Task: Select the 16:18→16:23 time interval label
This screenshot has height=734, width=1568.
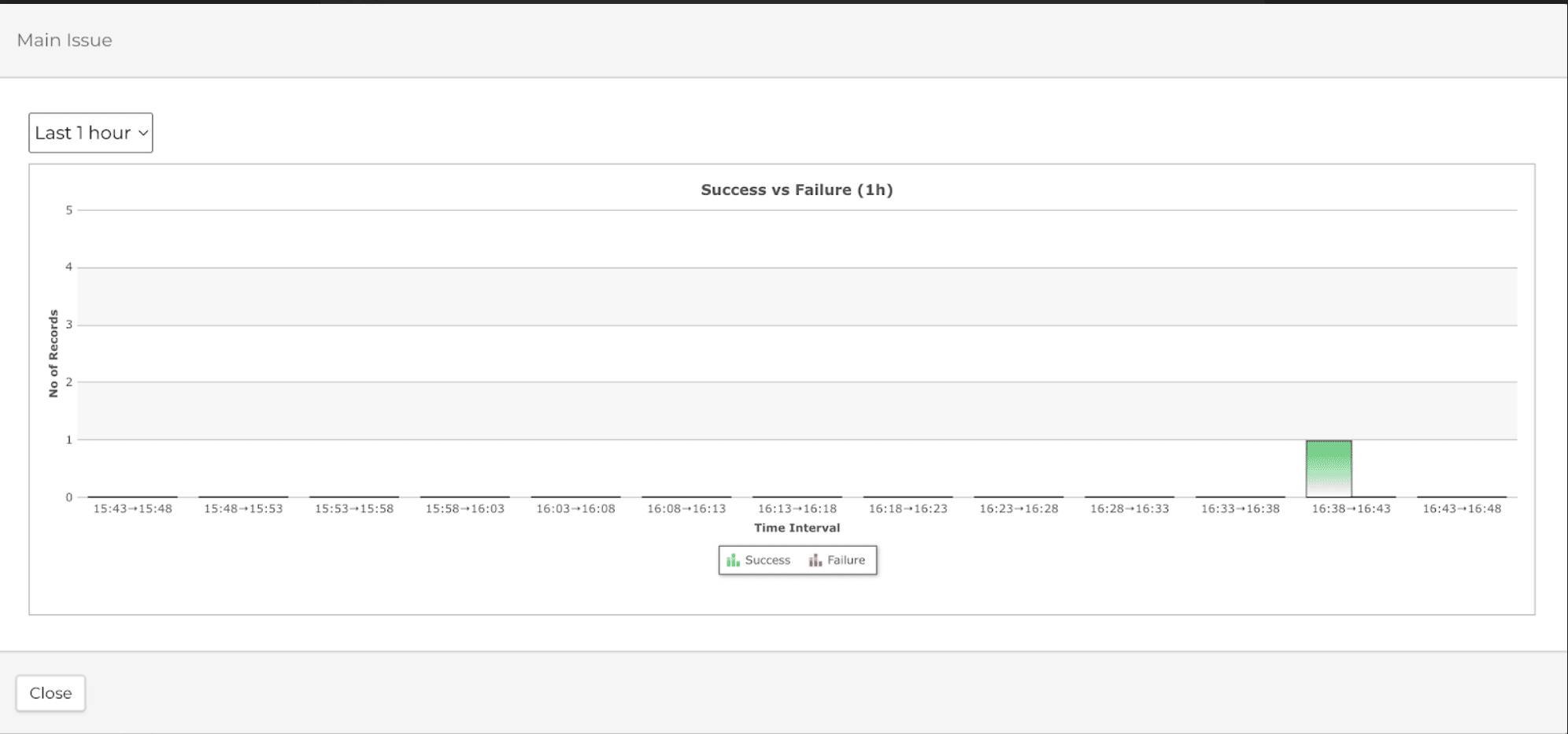Action: (908, 509)
